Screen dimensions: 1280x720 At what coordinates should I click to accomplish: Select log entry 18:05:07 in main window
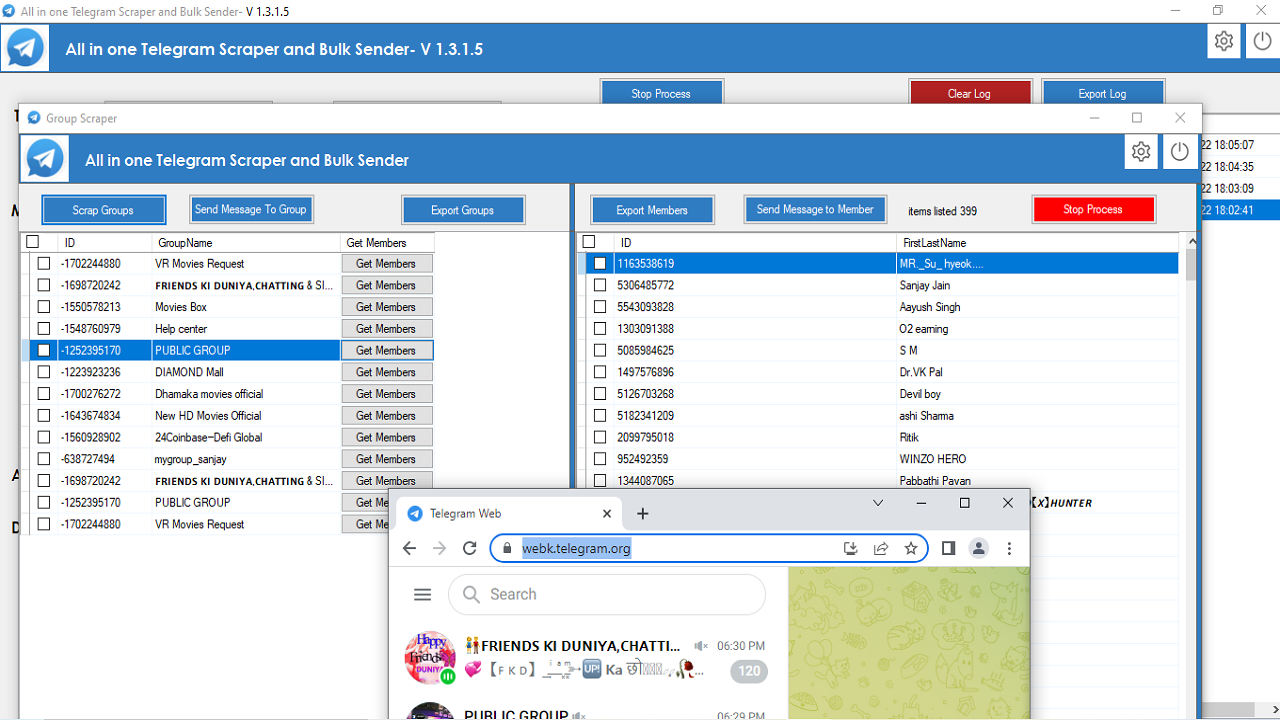click(1240, 145)
